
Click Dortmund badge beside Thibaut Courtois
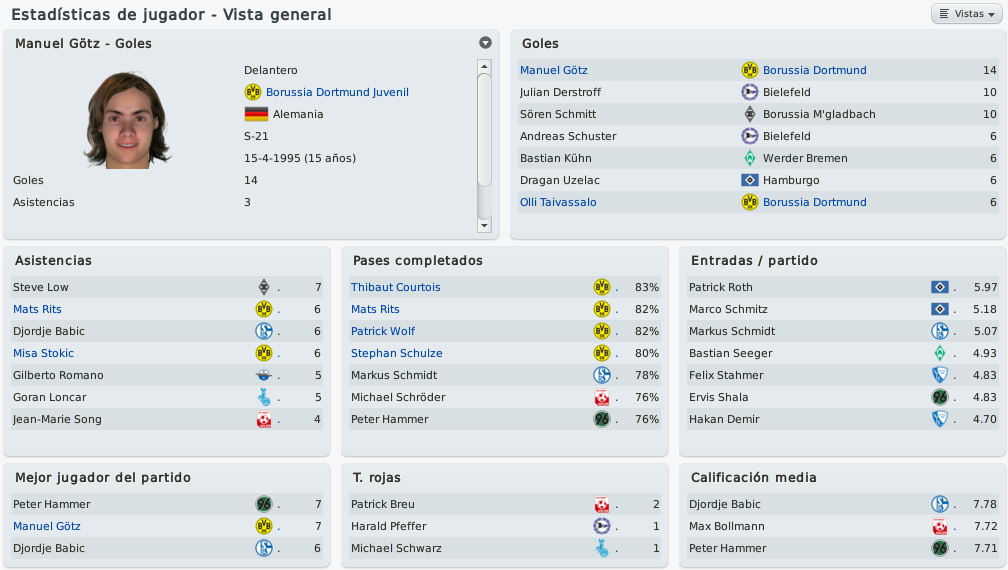(602, 287)
